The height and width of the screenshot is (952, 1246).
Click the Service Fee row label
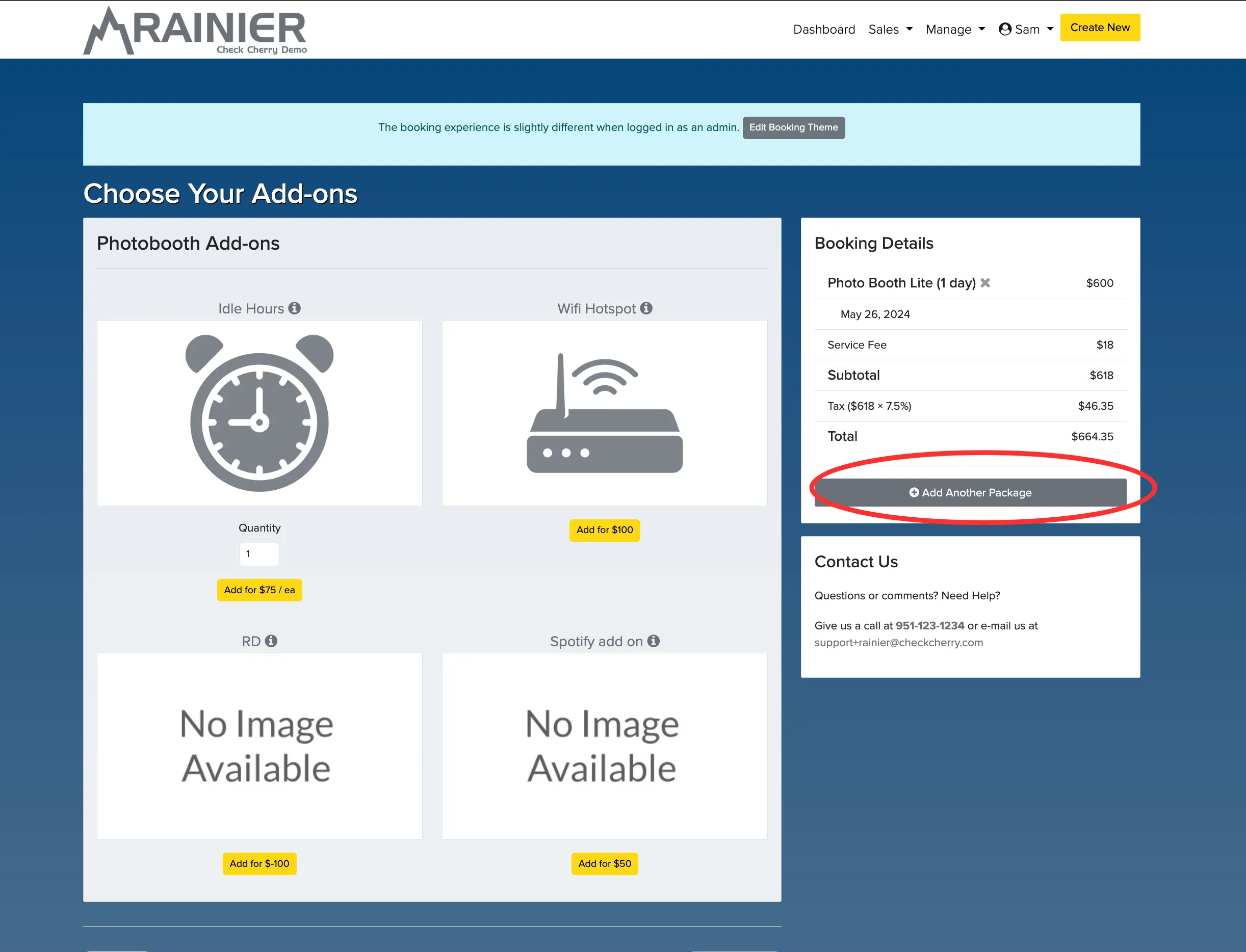tap(856, 345)
